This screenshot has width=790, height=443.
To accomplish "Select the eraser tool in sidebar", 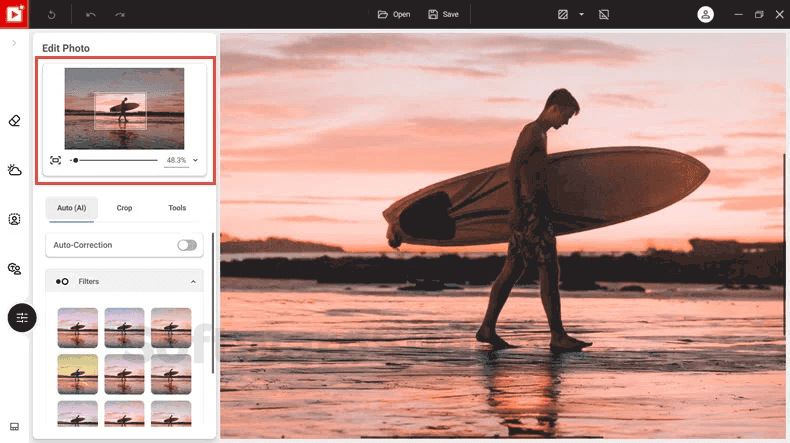I will (x=14, y=121).
